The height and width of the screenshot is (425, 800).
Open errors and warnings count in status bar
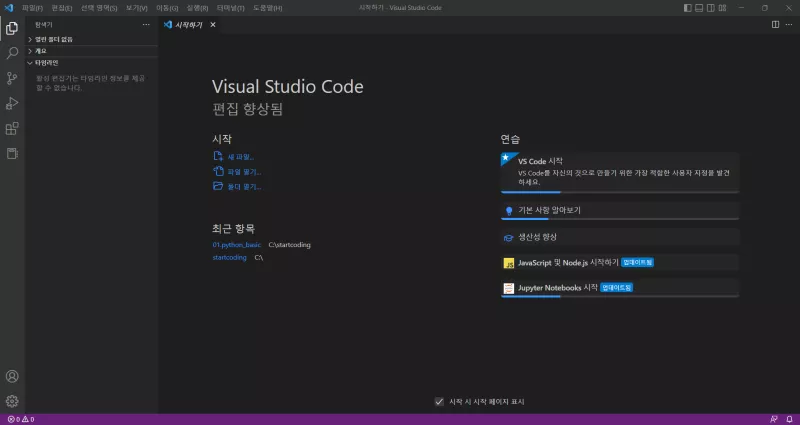(x=21, y=419)
